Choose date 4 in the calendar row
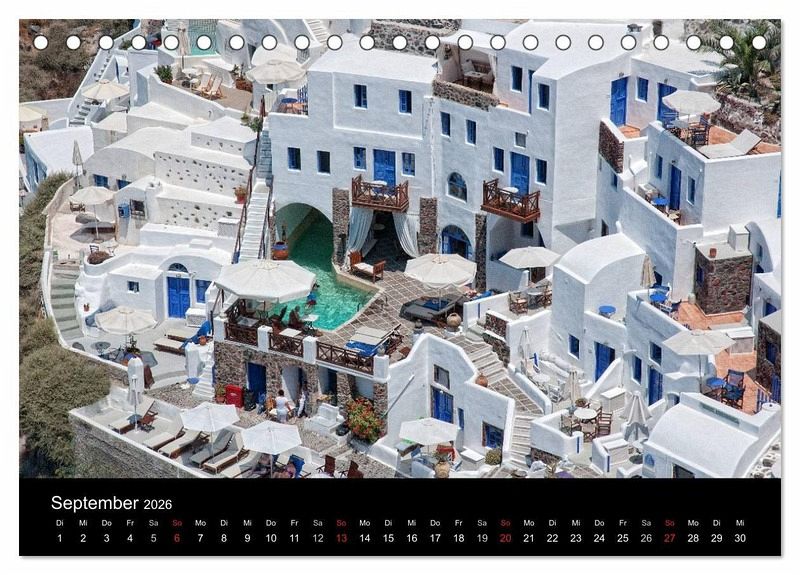The height and width of the screenshot is (575, 800). tap(130, 538)
